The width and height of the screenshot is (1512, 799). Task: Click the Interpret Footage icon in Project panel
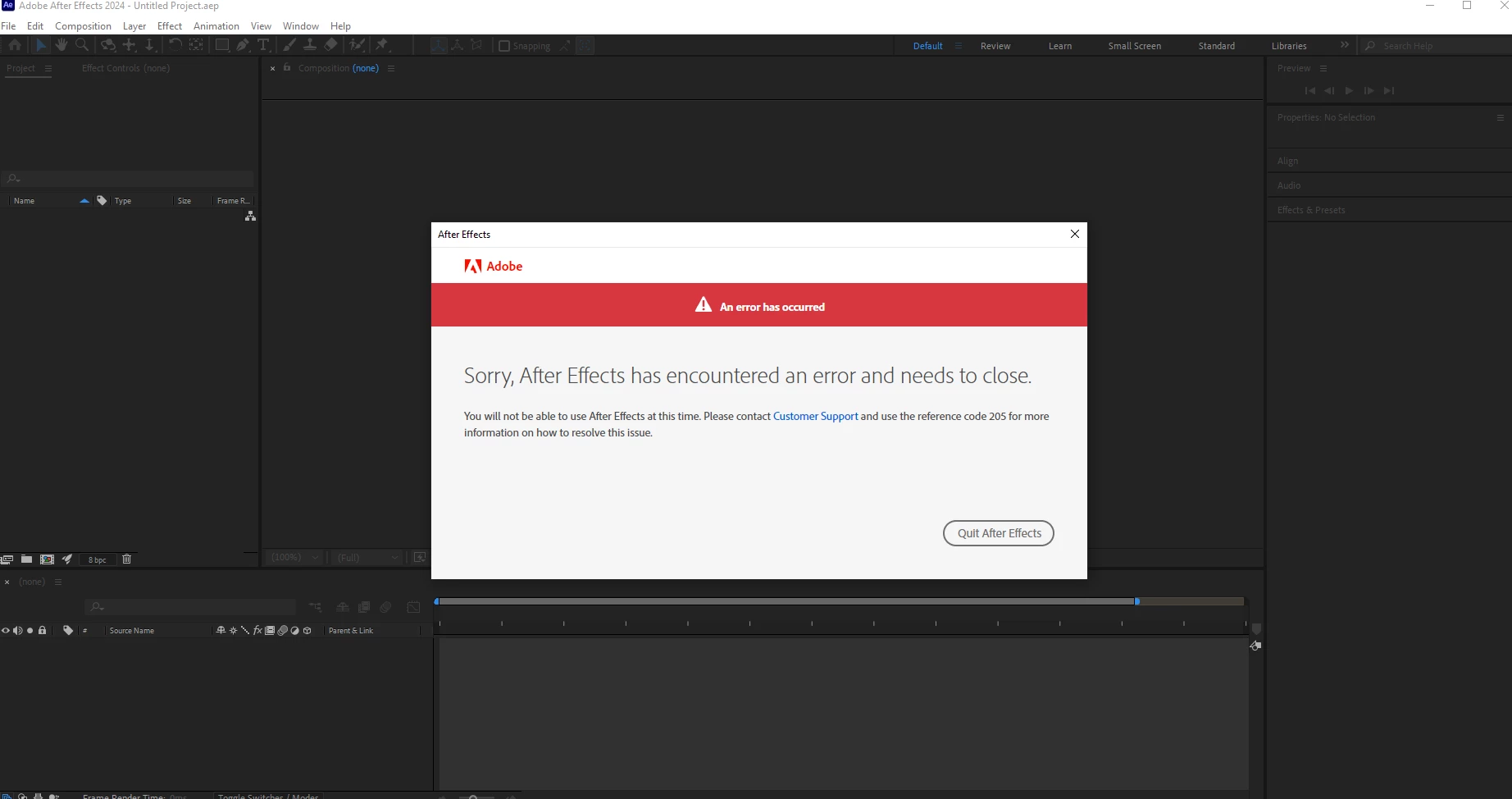click(x=7, y=559)
